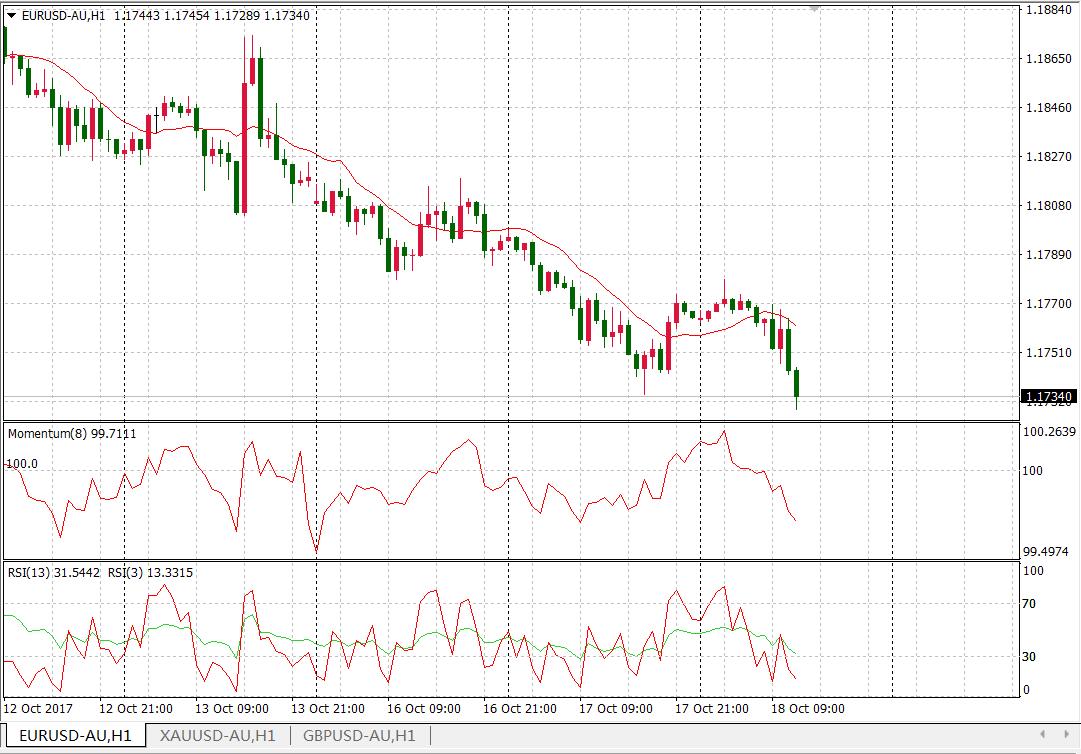Click the 30 level on RSI scale

click(1029, 657)
